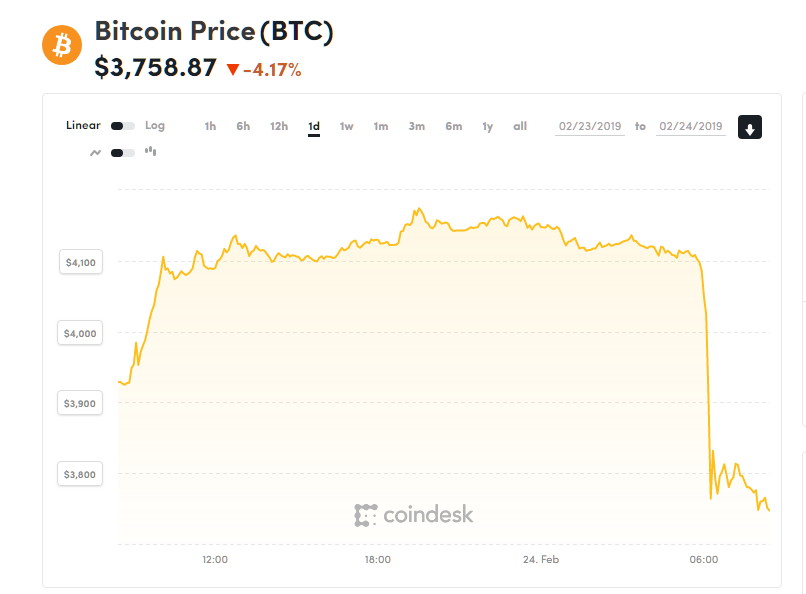This screenshot has height=594, width=806.
Task: Click the orange Bitcoin logo icon
Action: [61, 46]
